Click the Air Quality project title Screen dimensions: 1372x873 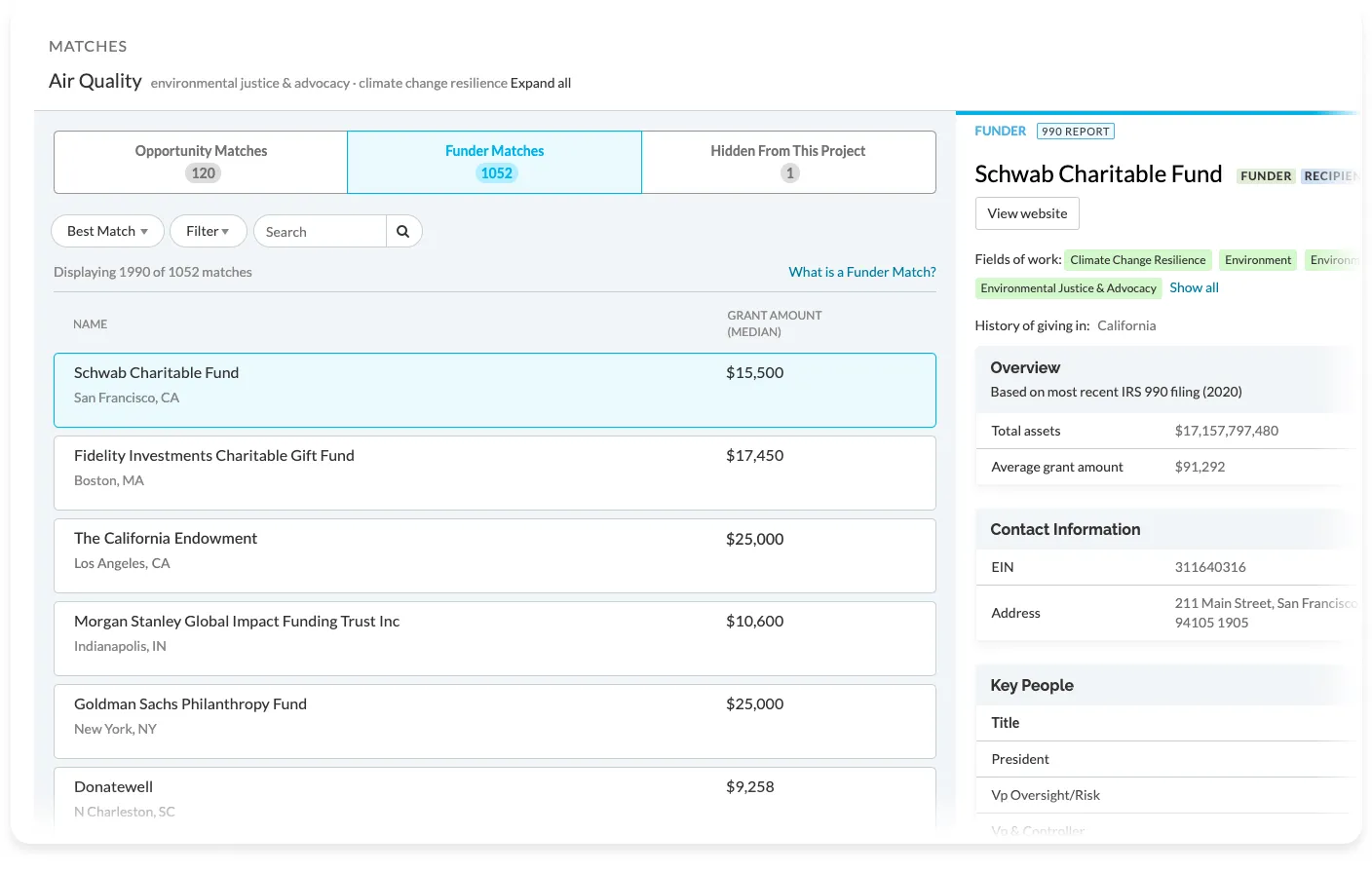(x=95, y=81)
